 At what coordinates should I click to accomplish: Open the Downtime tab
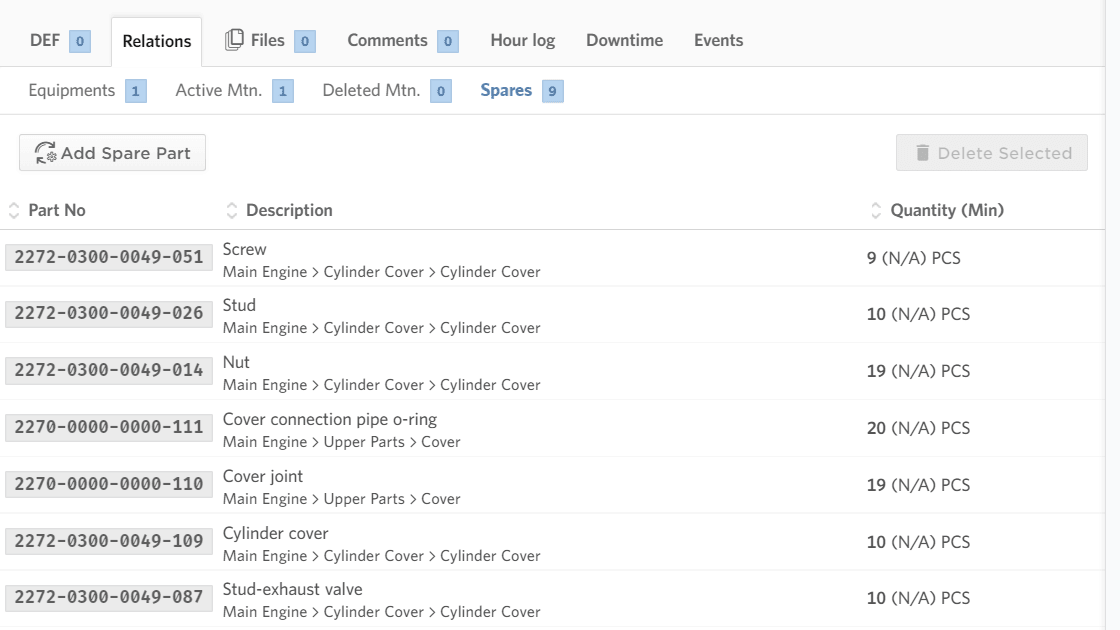click(x=624, y=40)
